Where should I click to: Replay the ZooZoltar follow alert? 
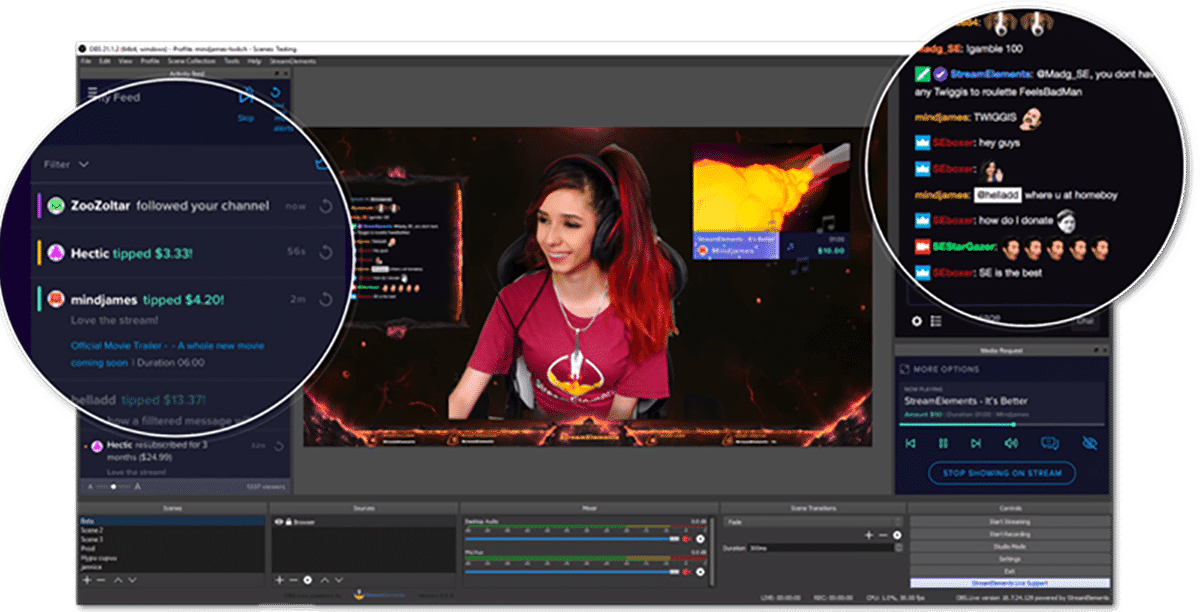(x=324, y=206)
